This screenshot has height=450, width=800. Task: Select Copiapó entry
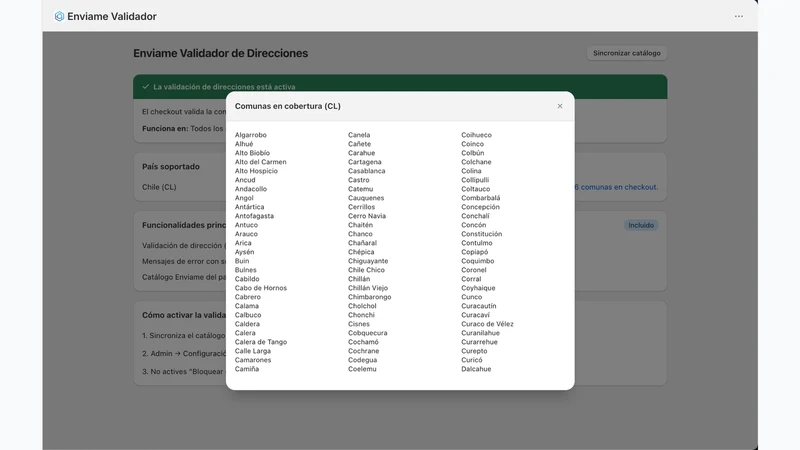[x=474, y=252]
